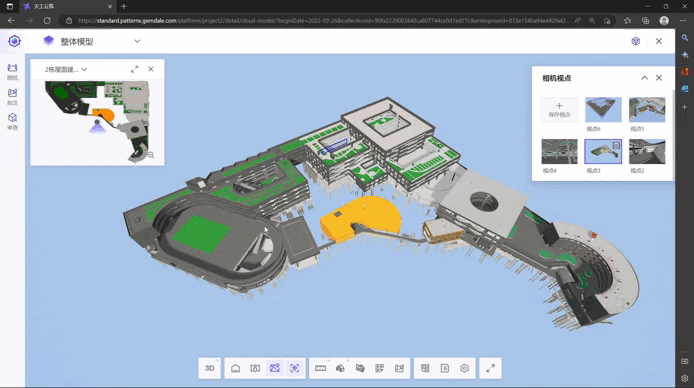The image size is (694, 388).
Task: Click the camera roaming icon in toolbar
Action: pos(255,368)
